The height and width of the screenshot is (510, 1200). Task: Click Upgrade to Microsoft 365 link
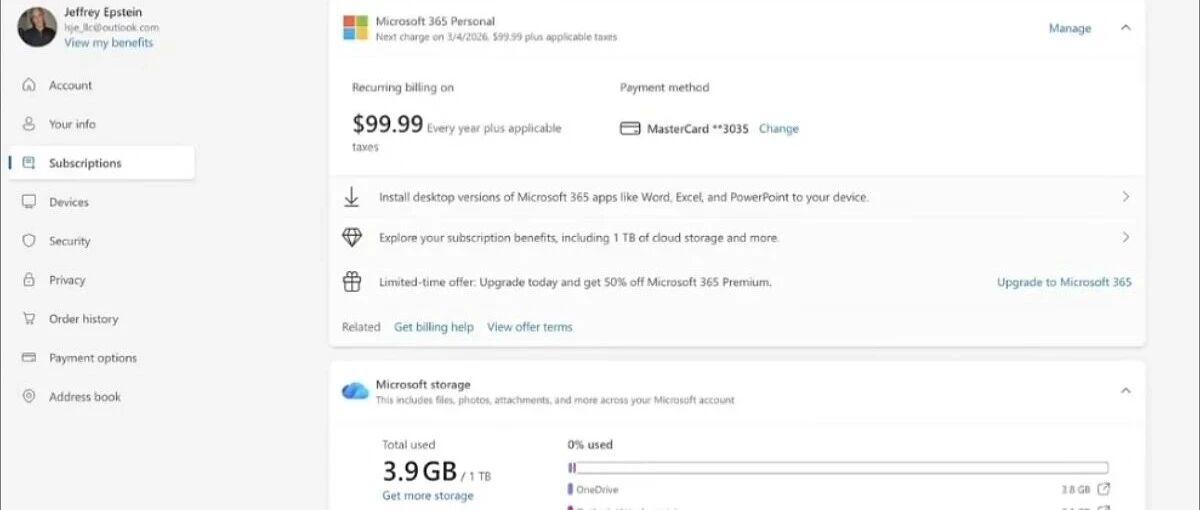point(1064,282)
